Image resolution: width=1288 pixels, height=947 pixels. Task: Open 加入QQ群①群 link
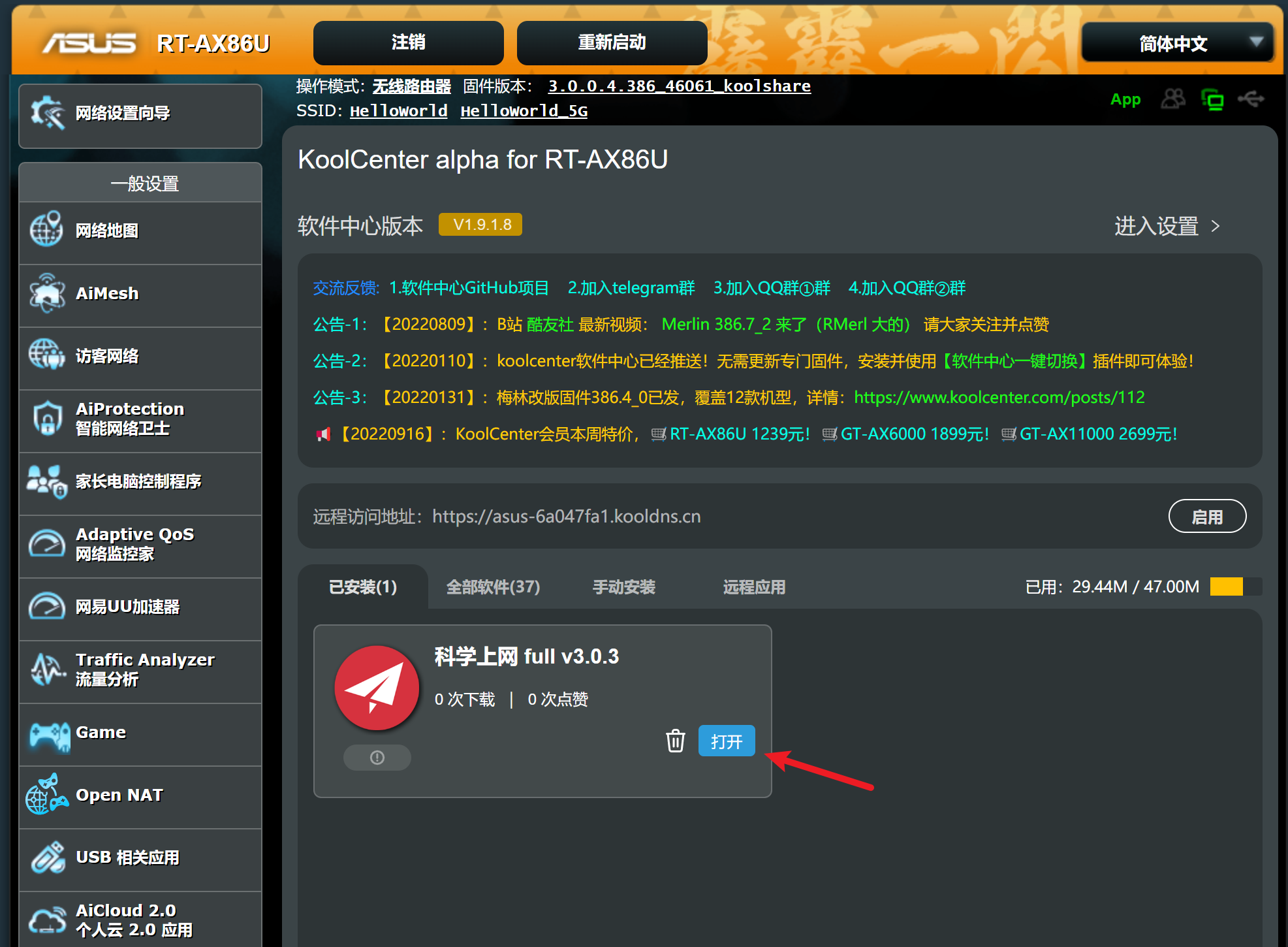click(x=772, y=288)
